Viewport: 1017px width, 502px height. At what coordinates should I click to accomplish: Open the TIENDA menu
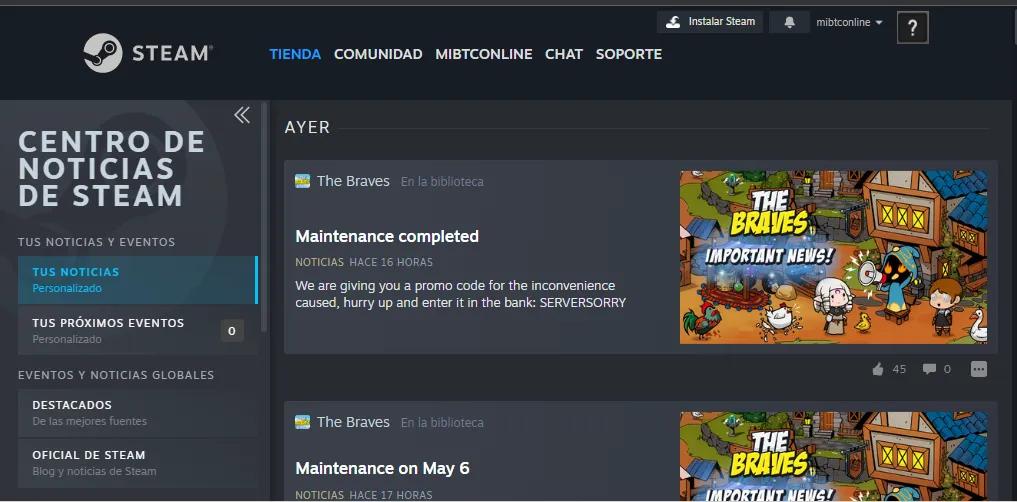[295, 54]
